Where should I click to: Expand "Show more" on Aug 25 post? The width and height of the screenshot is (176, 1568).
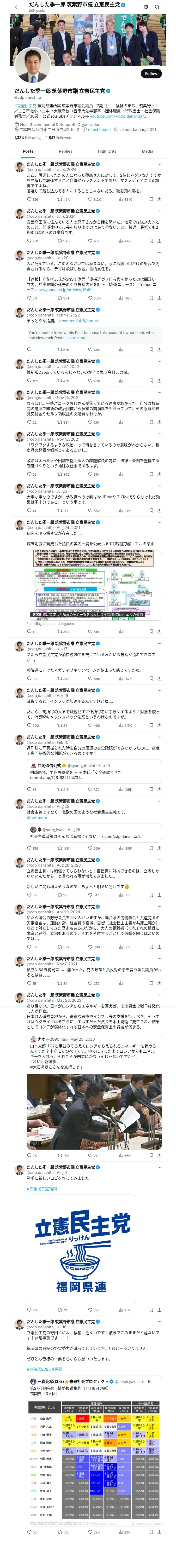click(37, 817)
